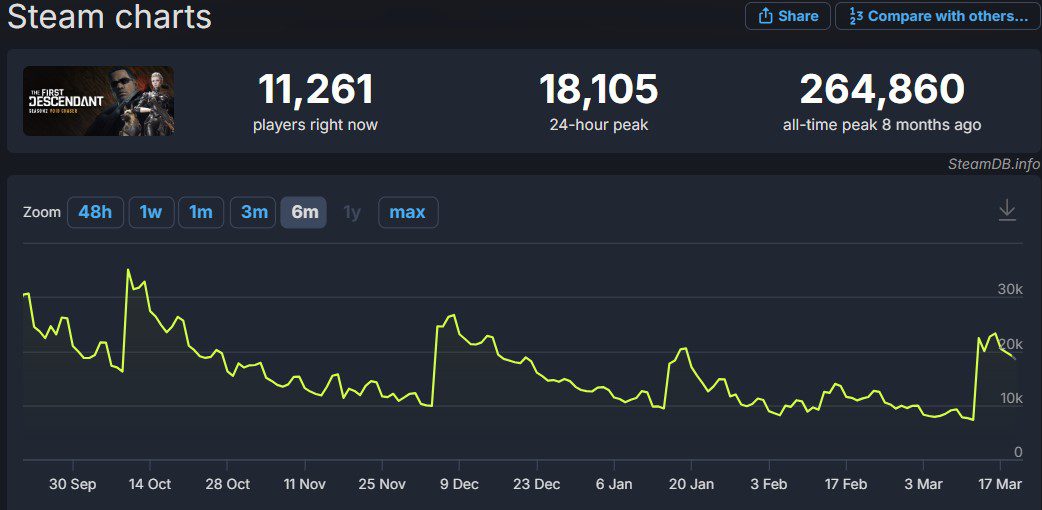Click the SteamDB.info watermark

[993, 164]
